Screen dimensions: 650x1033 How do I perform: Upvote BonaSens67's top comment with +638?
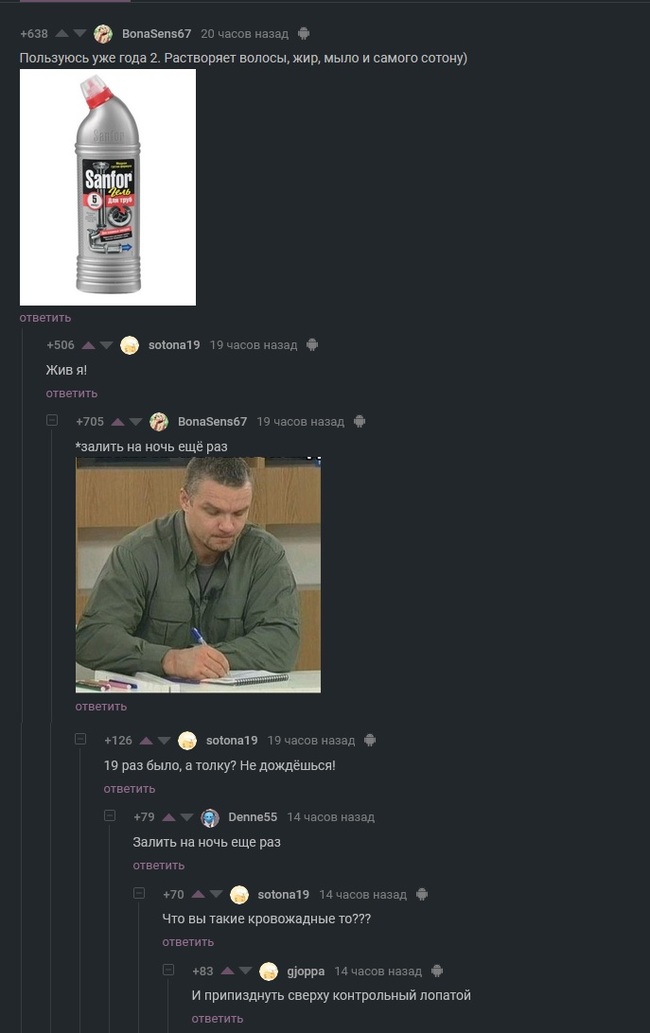click(62, 34)
